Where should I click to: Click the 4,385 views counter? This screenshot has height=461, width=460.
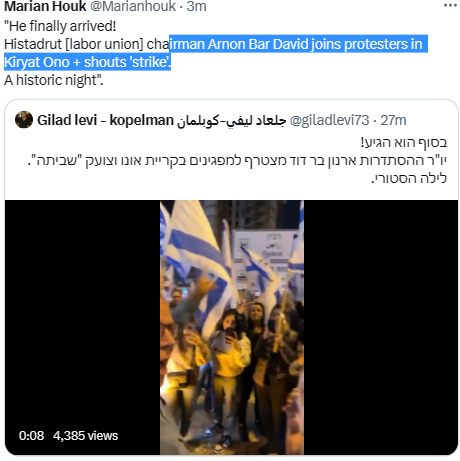85,436
